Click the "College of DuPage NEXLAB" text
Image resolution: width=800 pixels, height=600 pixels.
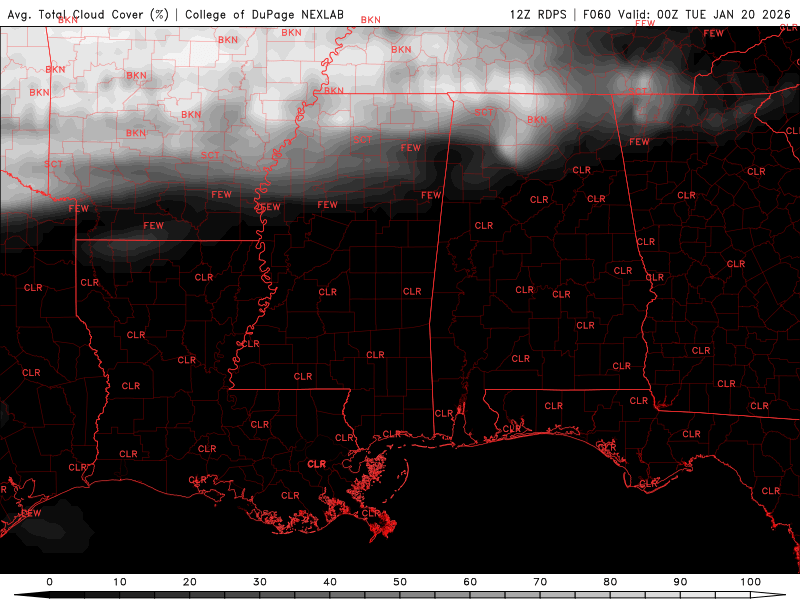(x=264, y=14)
